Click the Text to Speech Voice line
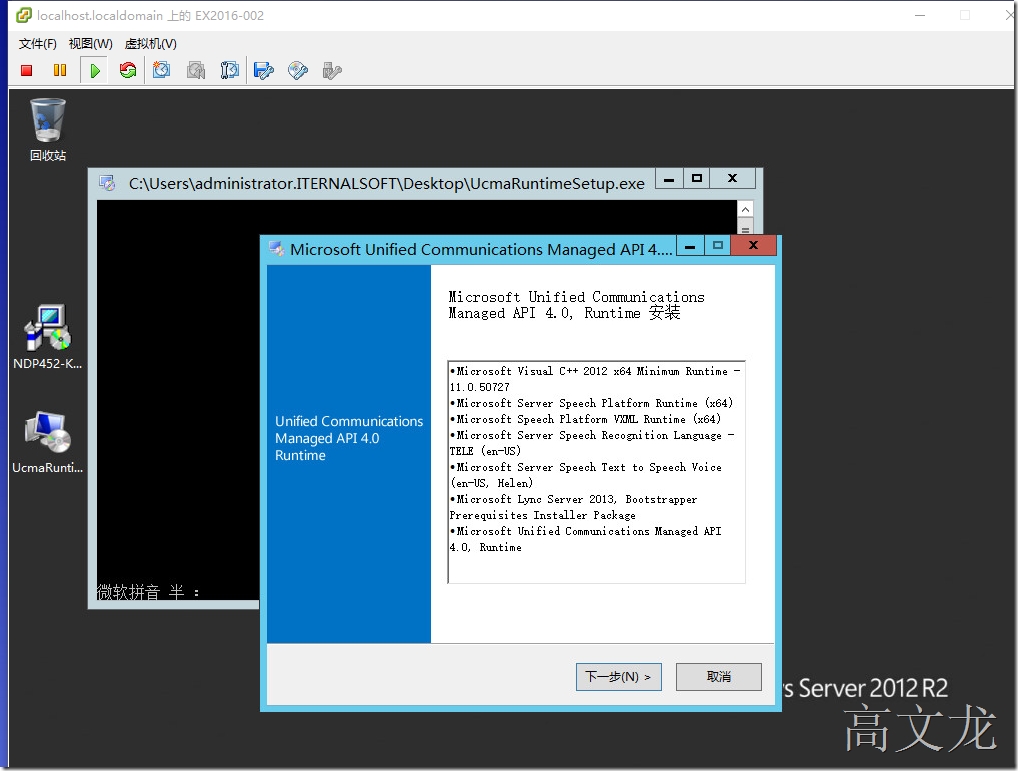This screenshot has width=1018, height=771. click(586, 475)
